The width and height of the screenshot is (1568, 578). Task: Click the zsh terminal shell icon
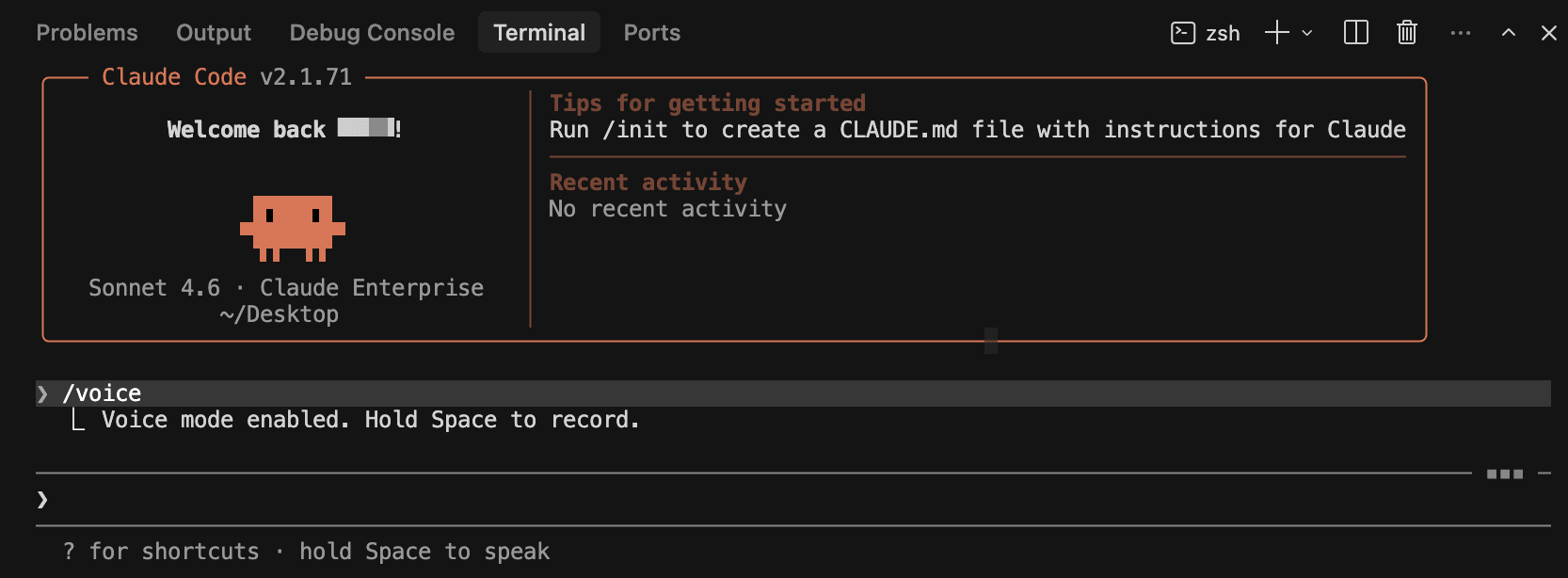(x=1182, y=33)
